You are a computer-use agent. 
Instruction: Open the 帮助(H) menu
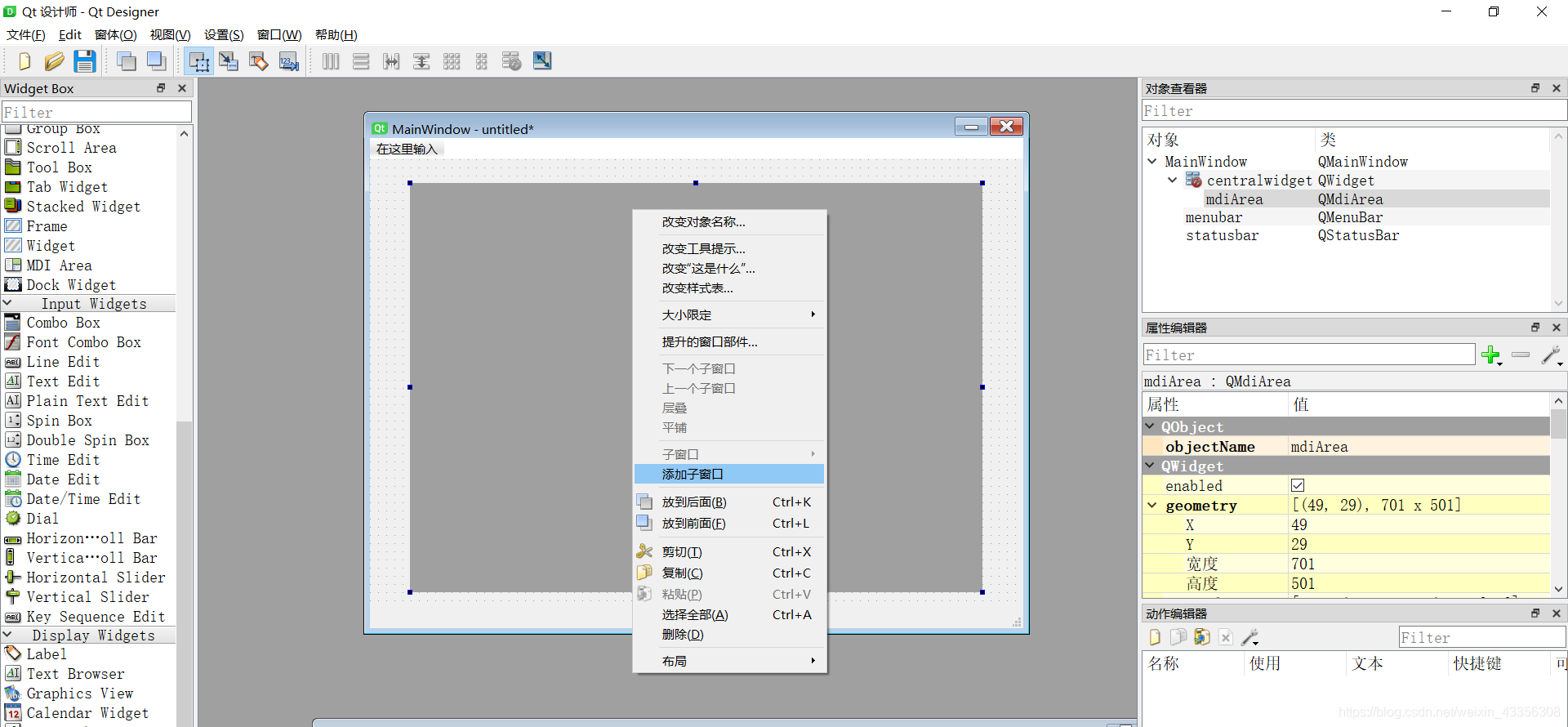[x=336, y=35]
